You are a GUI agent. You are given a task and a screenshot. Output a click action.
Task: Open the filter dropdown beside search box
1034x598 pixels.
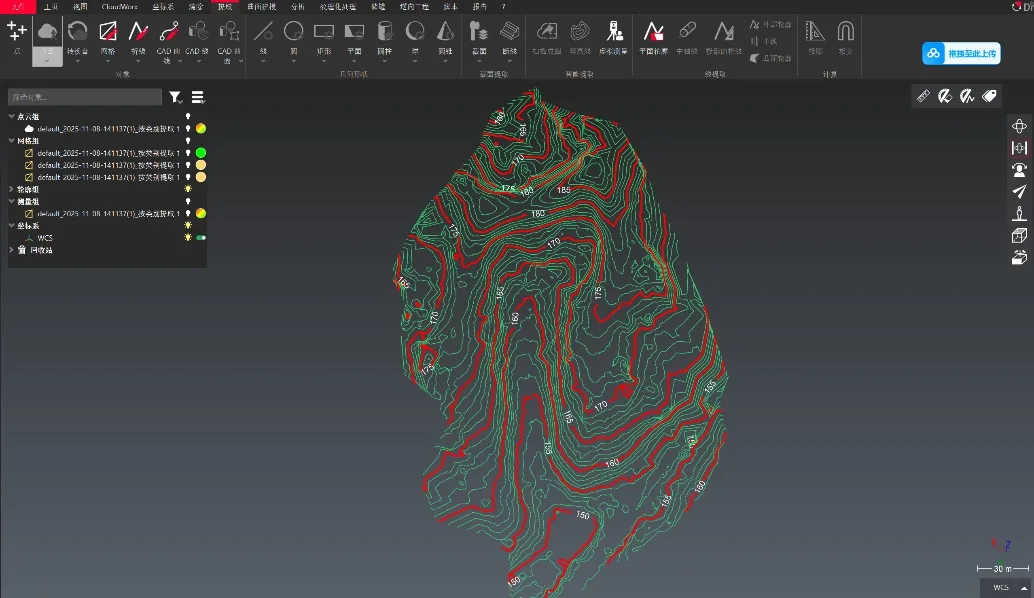click(x=175, y=97)
